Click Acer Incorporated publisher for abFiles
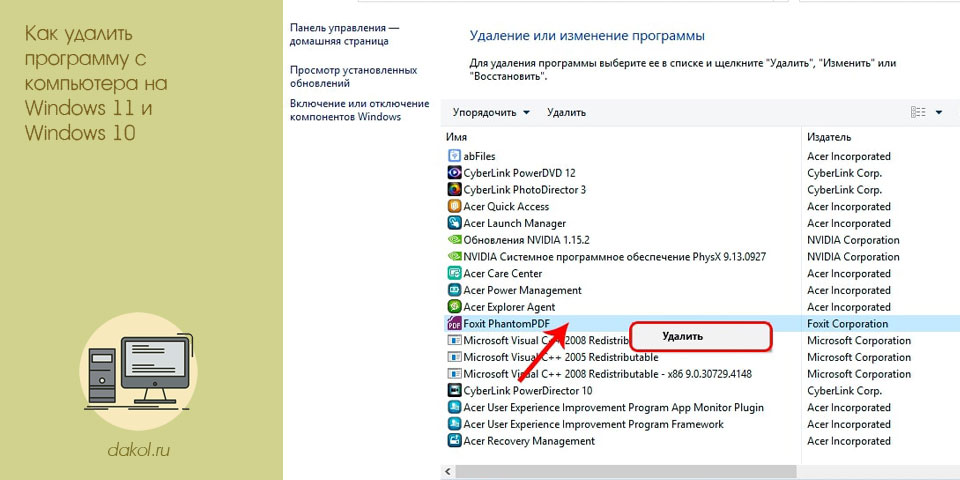This screenshot has height=480, width=960. point(849,156)
